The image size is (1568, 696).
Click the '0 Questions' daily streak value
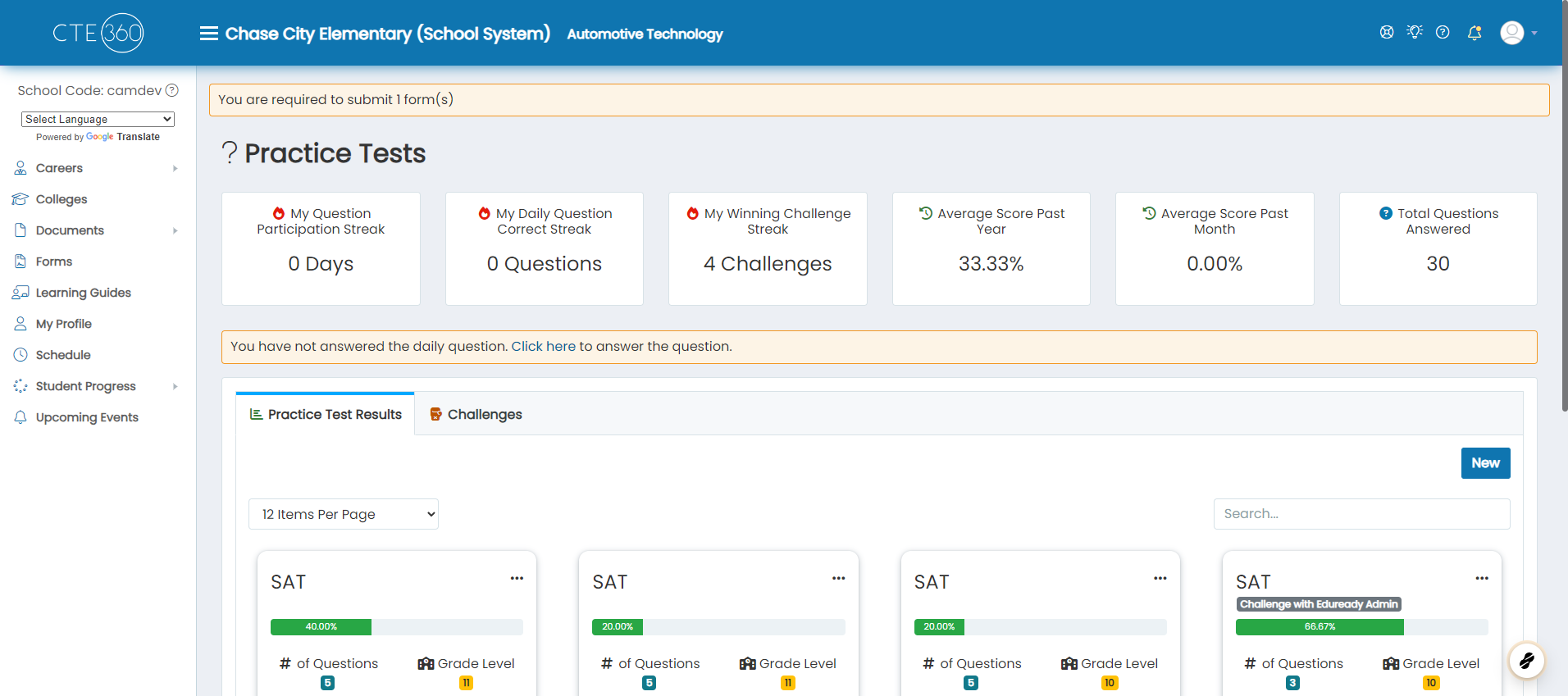tap(544, 264)
